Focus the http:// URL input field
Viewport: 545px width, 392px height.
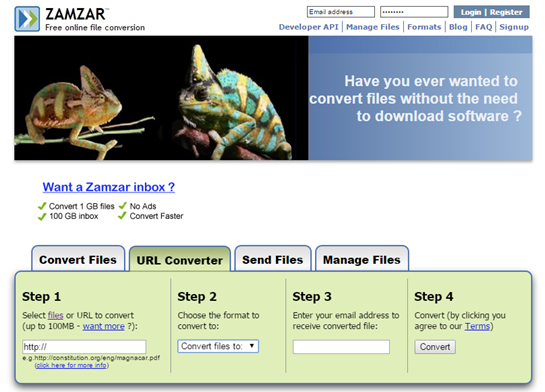pyautogui.click(x=84, y=346)
